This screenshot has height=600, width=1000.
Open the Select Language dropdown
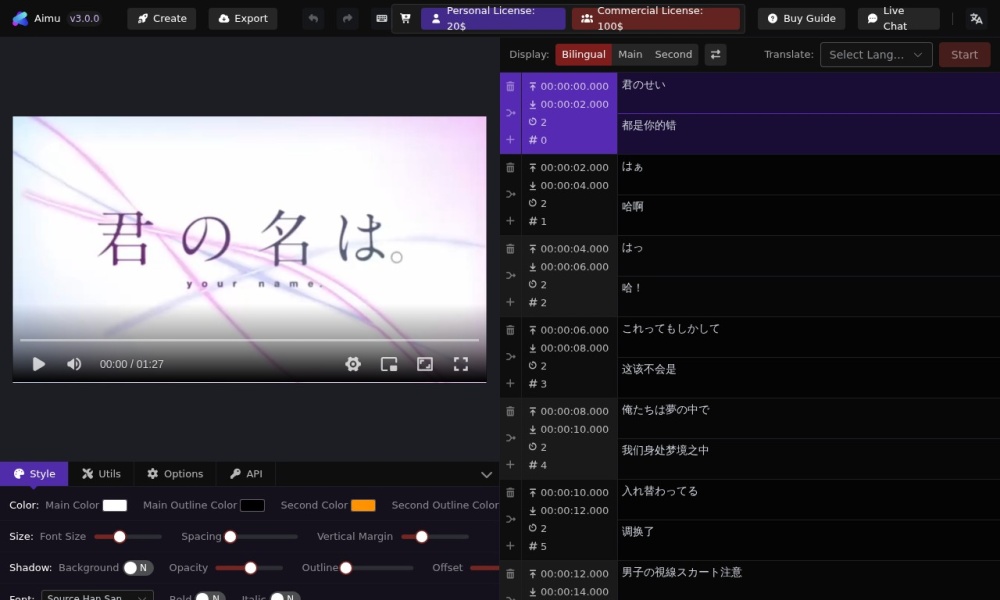click(x=876, y=54)
